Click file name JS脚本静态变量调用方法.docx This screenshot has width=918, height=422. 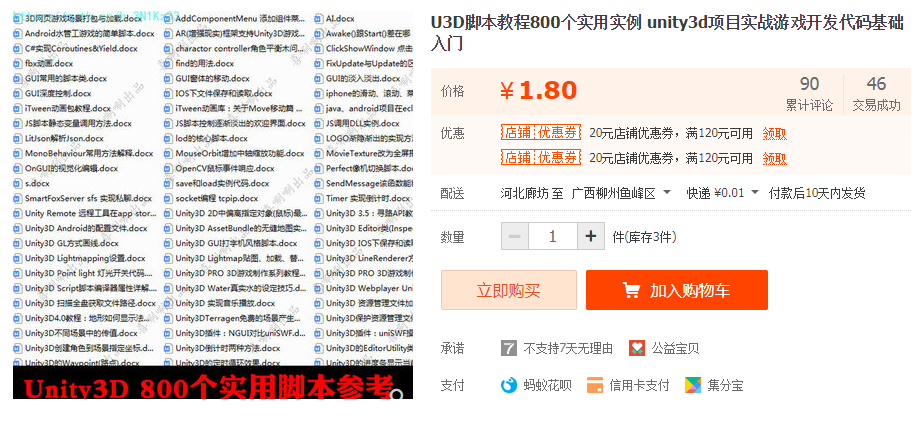[x=78, y=123]
